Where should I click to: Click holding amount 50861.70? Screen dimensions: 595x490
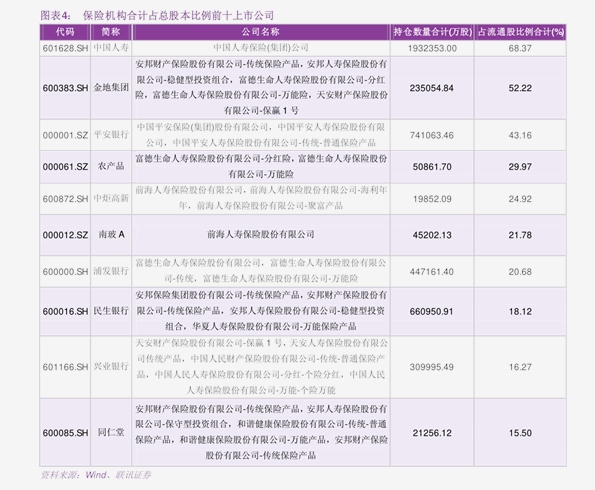coord(432,167)
